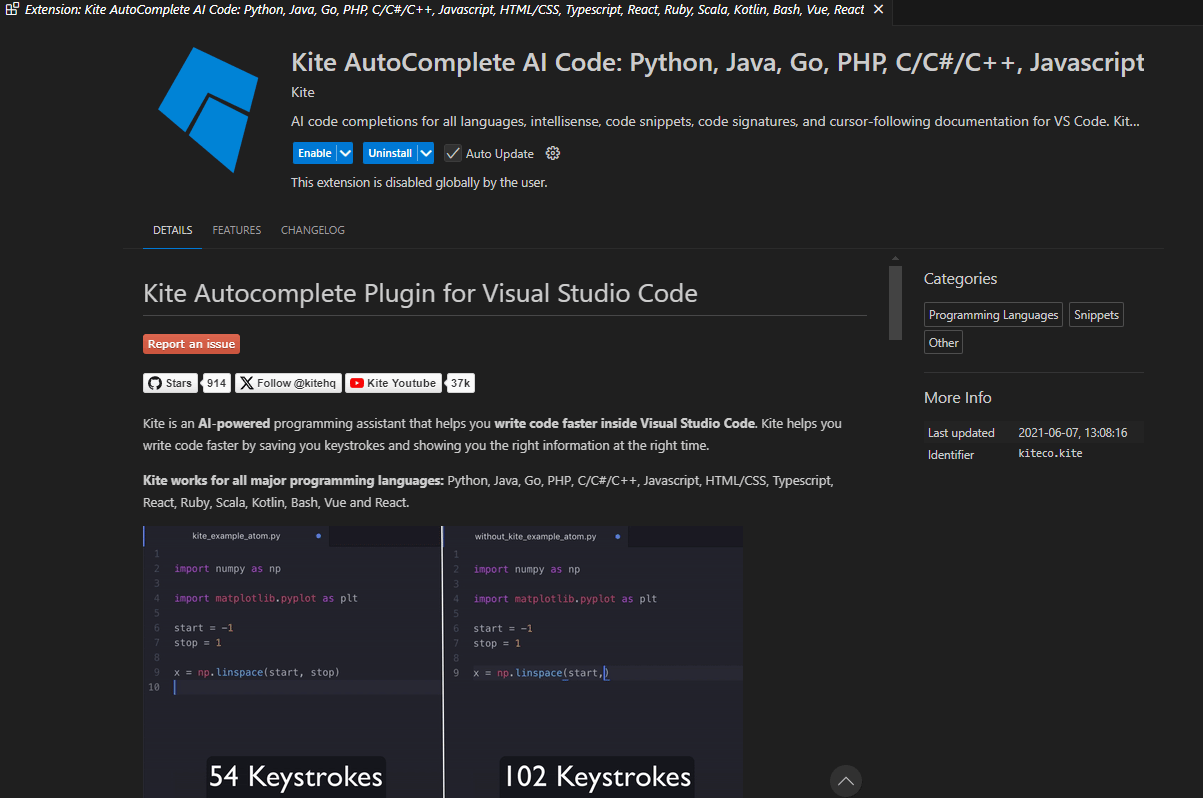Click the Kite keystrokes comparison image
Screen dimensions: 1203x798
[443, 662]
